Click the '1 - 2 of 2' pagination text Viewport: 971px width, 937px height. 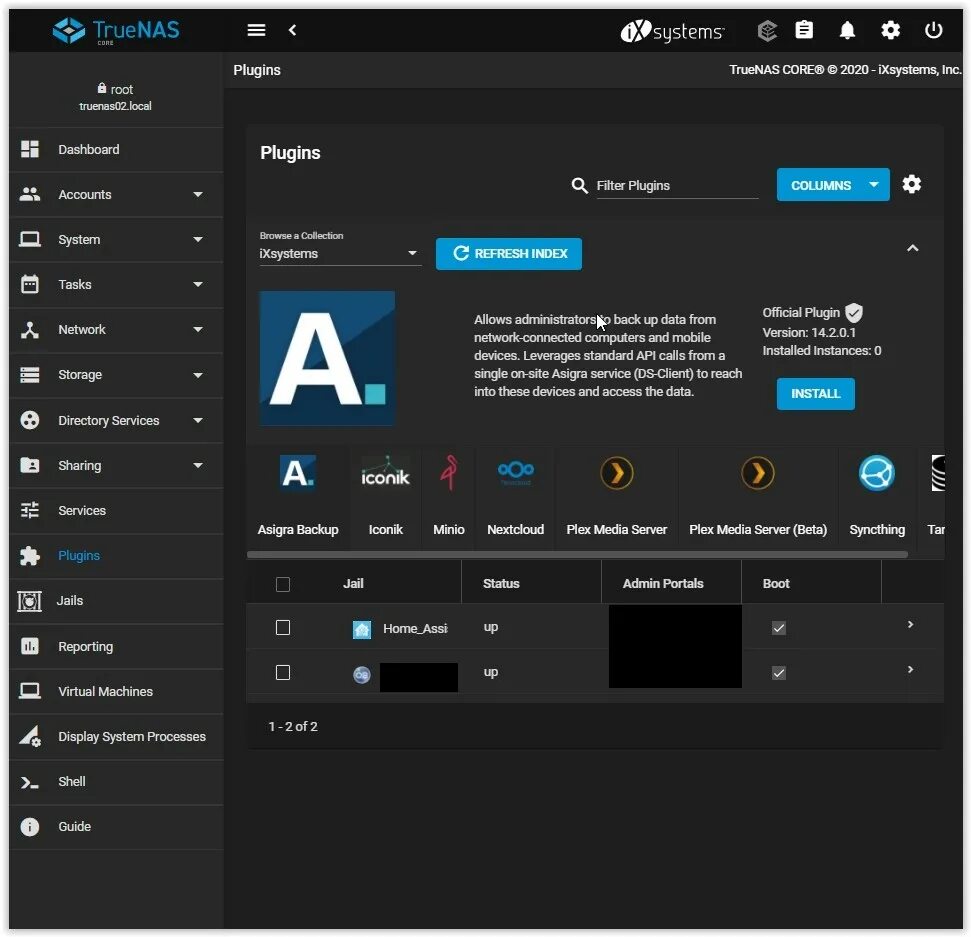293,726
